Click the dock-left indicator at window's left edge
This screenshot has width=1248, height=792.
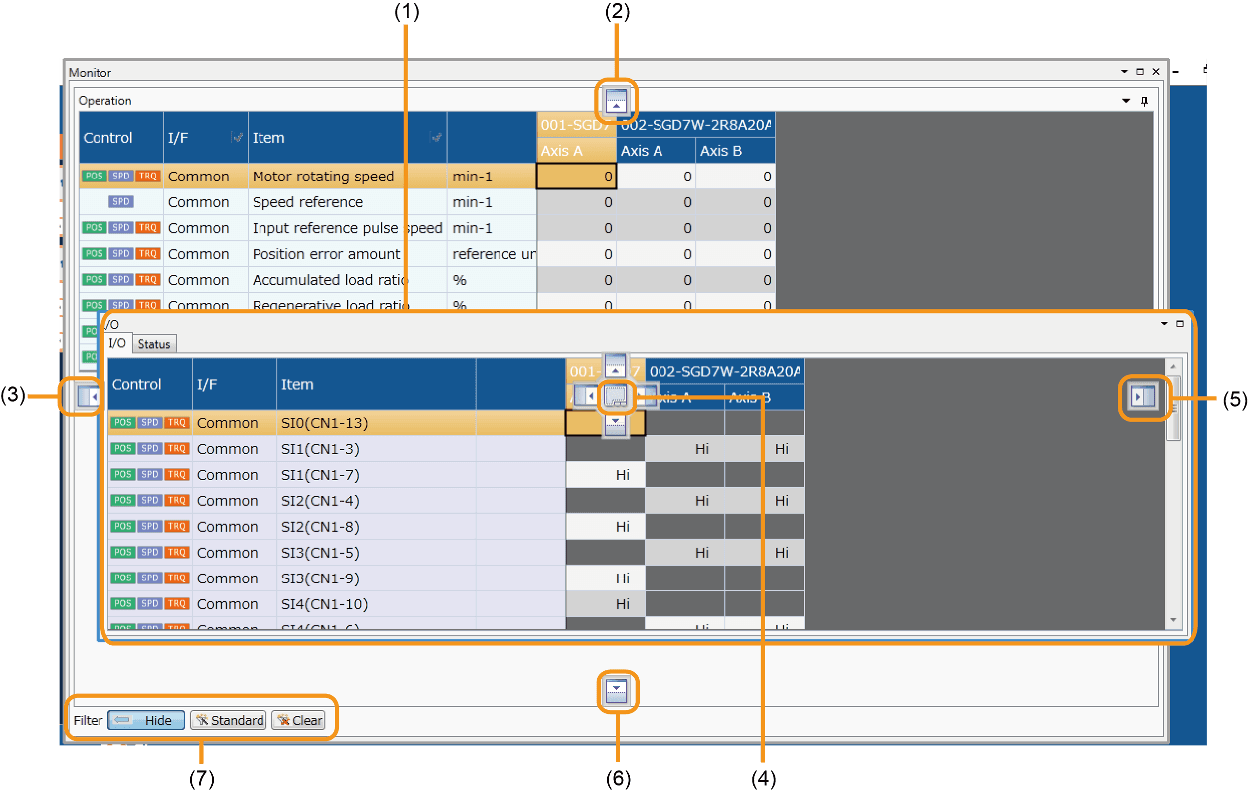[88, 397]
